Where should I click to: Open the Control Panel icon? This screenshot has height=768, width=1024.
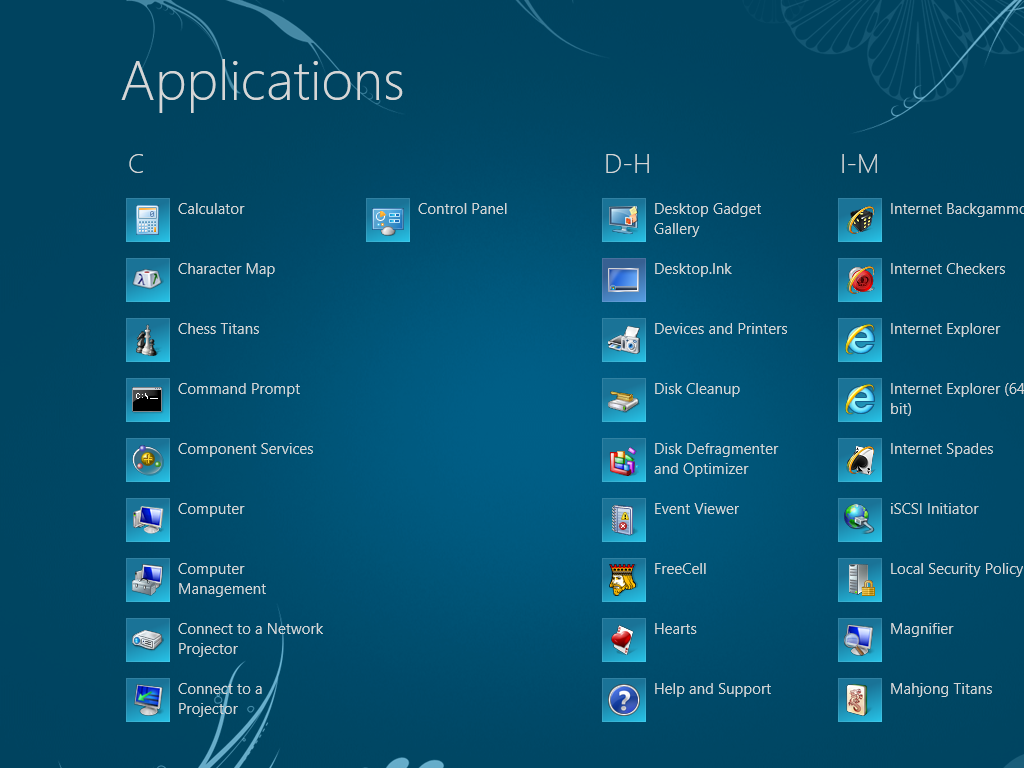(388, 220)
